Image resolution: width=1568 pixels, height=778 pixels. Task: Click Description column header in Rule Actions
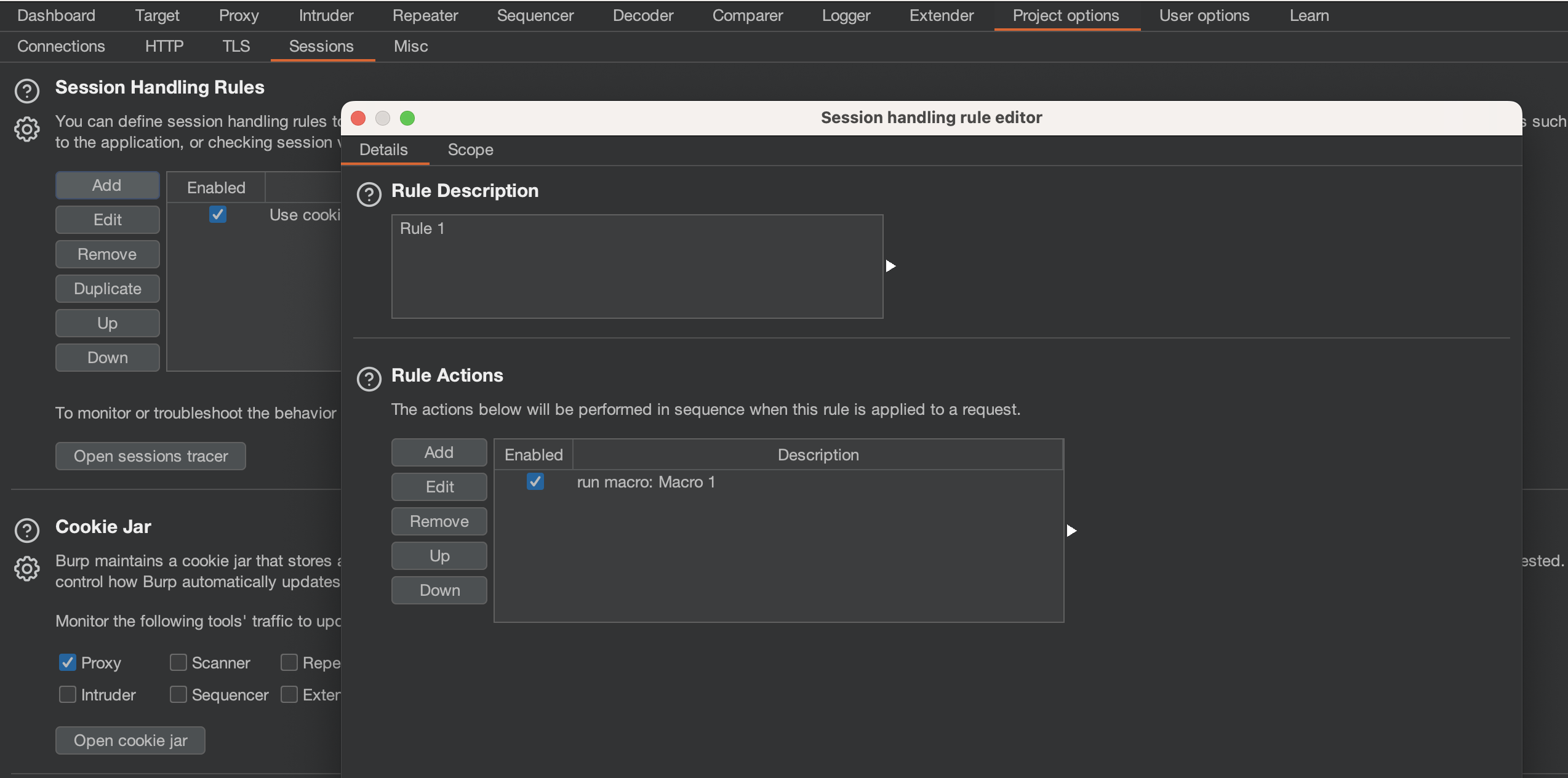[818, 455]
